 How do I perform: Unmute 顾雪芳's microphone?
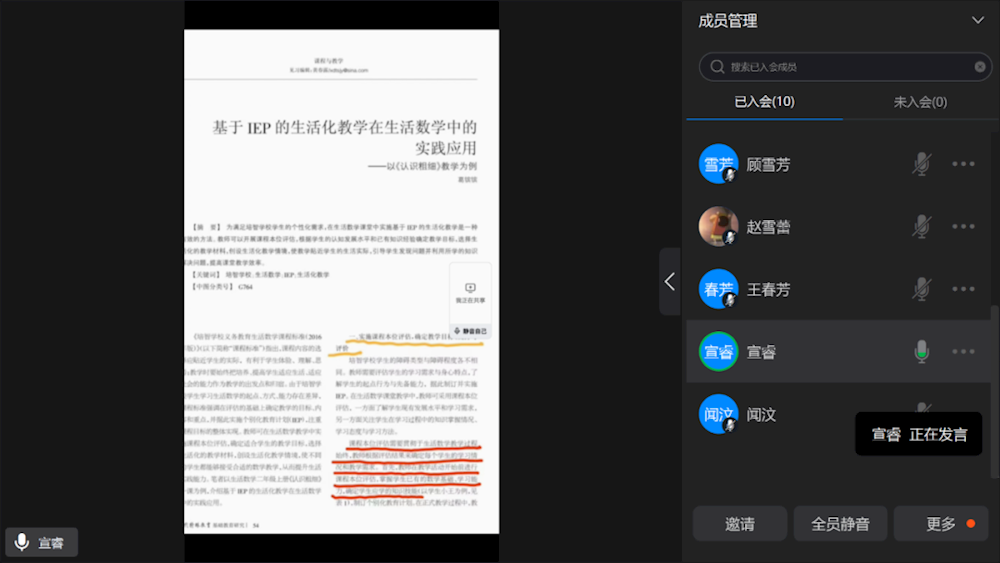921,164
